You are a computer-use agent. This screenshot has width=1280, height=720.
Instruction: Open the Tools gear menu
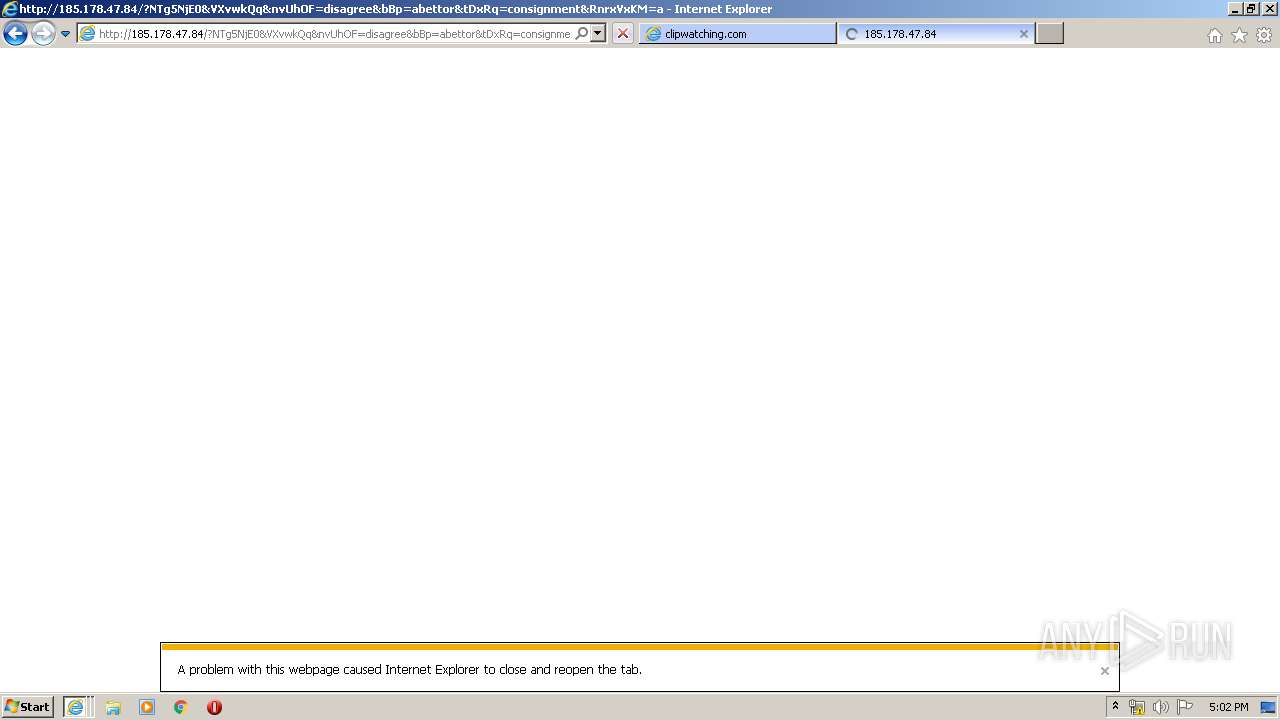pos(1264,35)
